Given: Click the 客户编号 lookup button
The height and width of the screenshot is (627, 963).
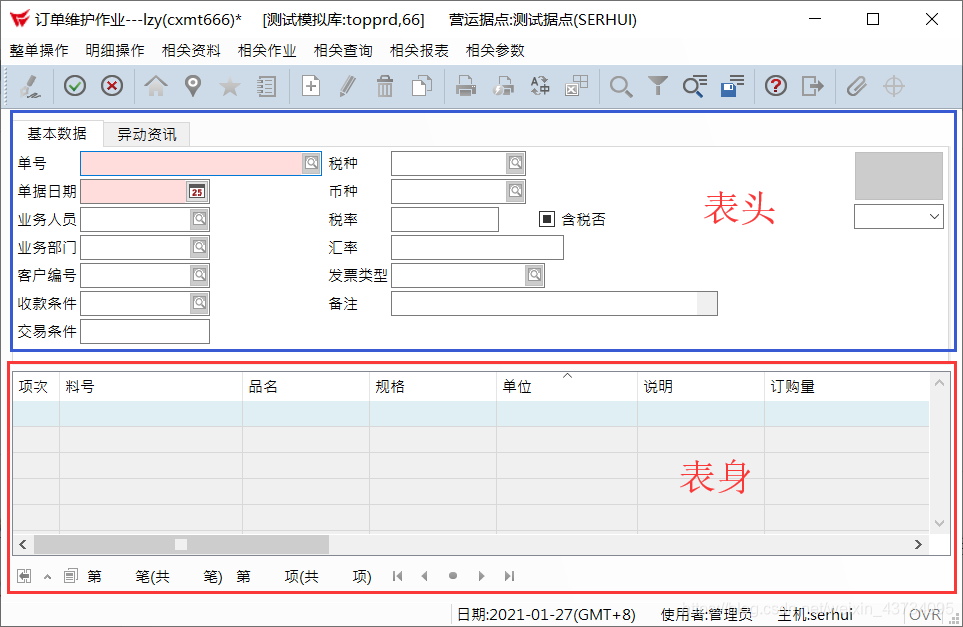Looking at the screenshot, I should pos(198,274).
